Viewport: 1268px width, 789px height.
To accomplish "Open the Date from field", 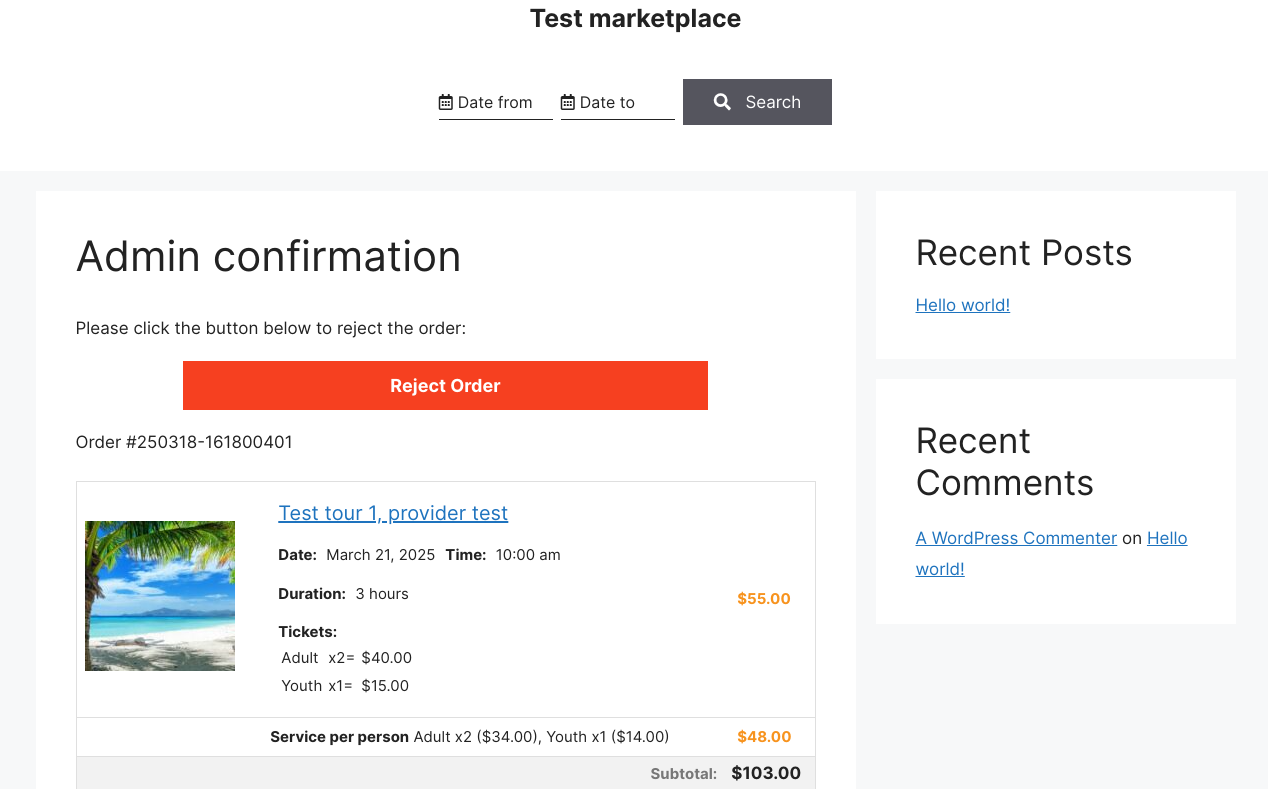I will 496,102.
